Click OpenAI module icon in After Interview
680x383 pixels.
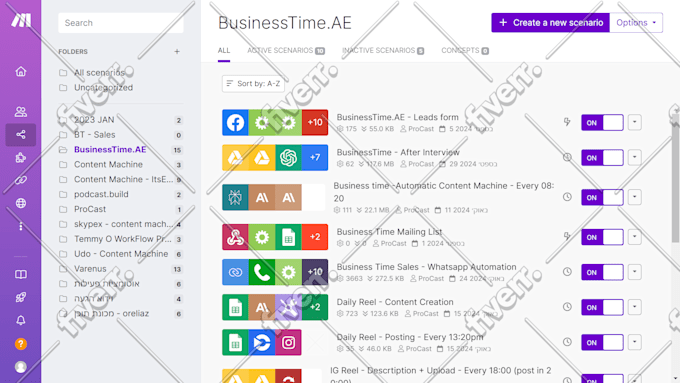pyautogui.click(x=288, y=157)
